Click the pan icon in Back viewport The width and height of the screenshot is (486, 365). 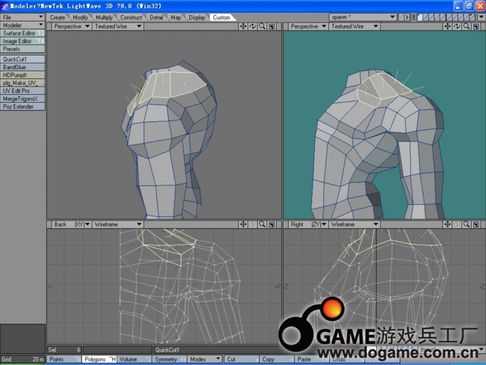tap(243, 224)
